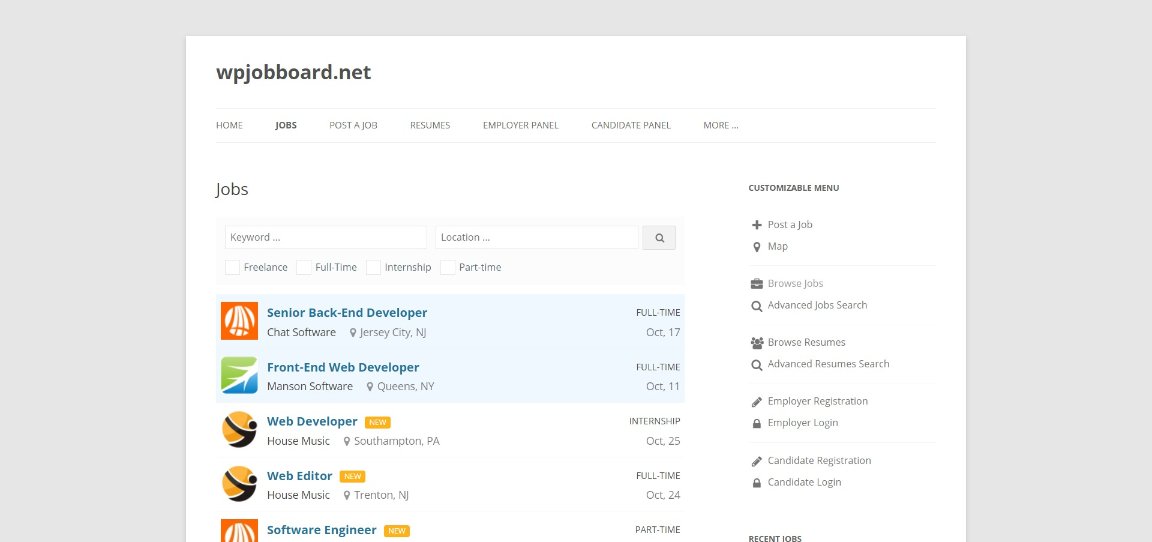1152x542 pixels.
Task: Open the MORE ... navigation menu
Action: tap(721, 126)
